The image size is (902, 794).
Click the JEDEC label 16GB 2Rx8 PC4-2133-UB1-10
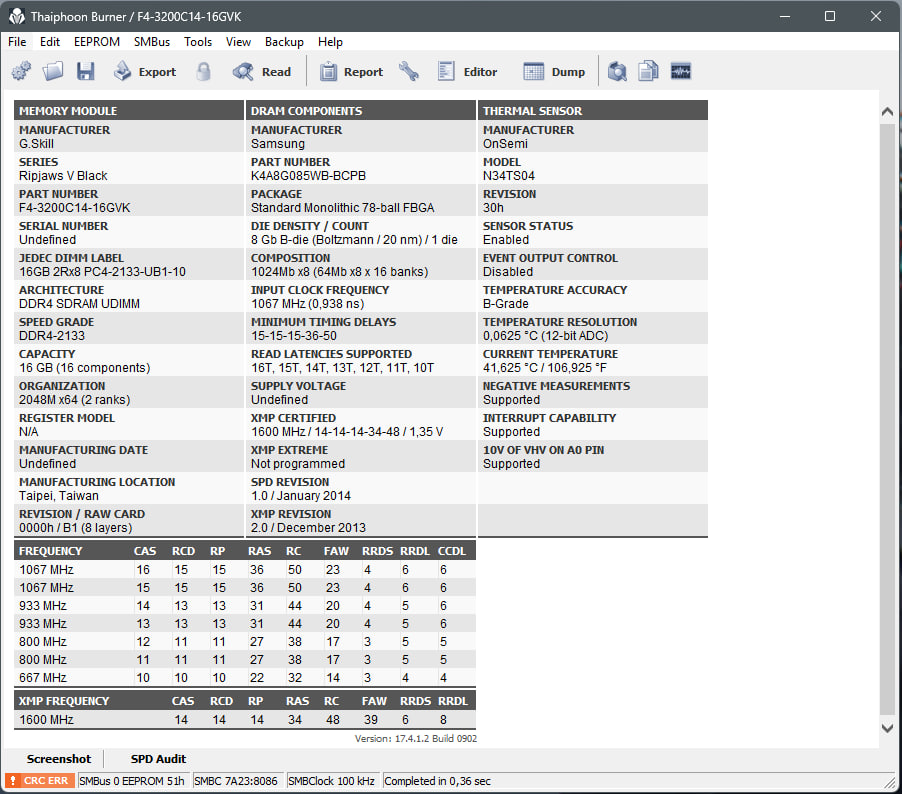tap(102, 272)
